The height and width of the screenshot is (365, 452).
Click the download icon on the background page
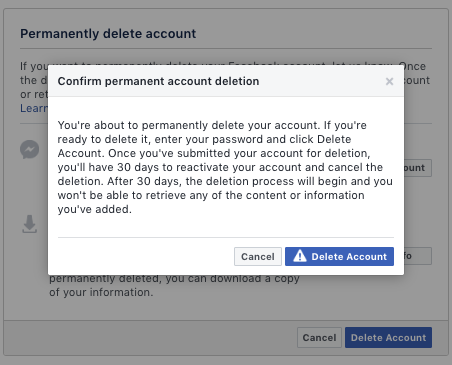[30, 224]
